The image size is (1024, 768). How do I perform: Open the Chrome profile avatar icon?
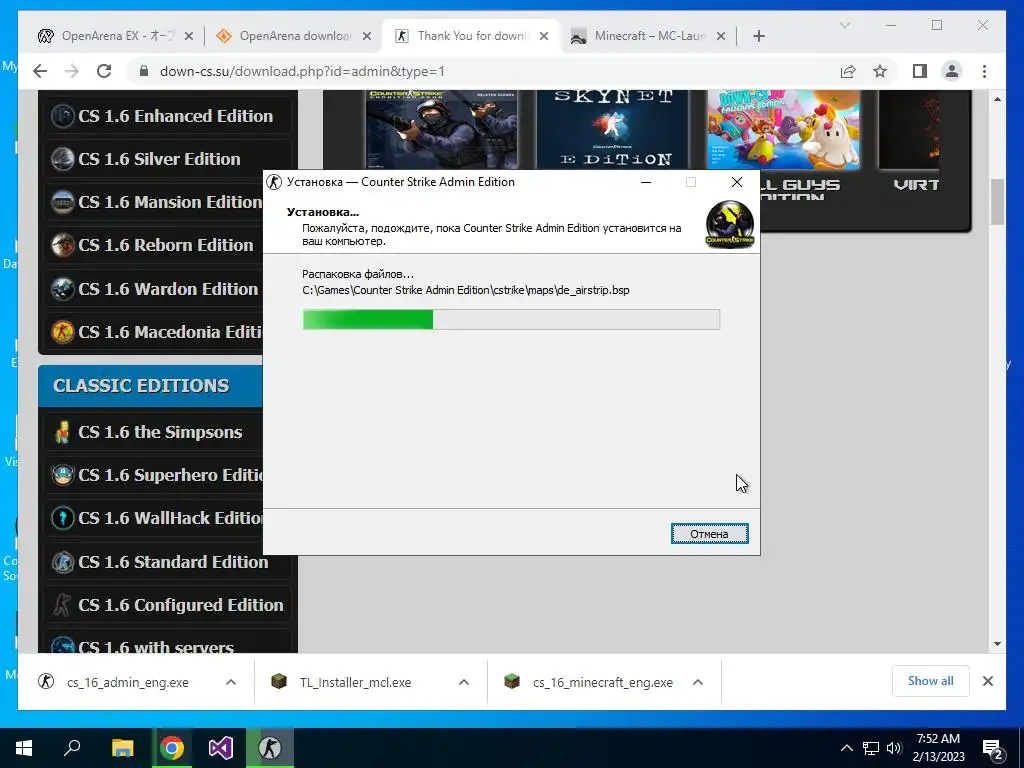pos(952,71)
